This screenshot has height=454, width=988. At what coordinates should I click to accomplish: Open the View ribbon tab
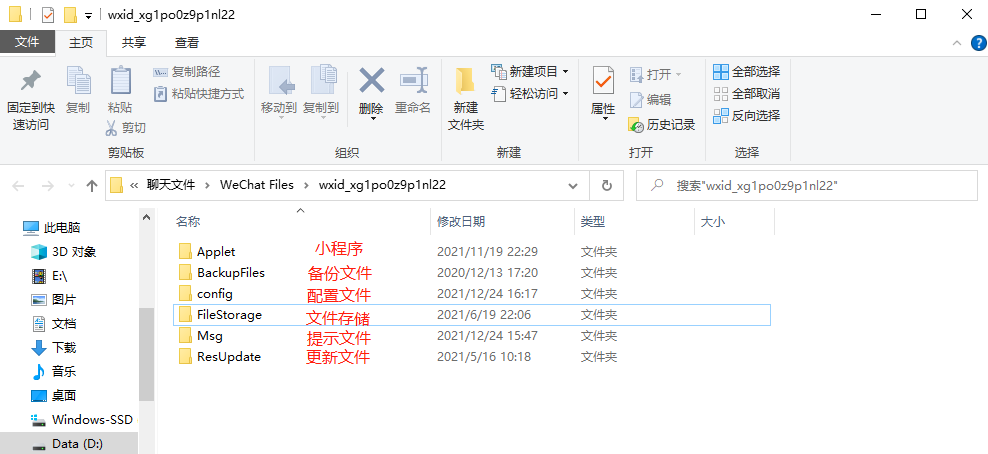187,42
